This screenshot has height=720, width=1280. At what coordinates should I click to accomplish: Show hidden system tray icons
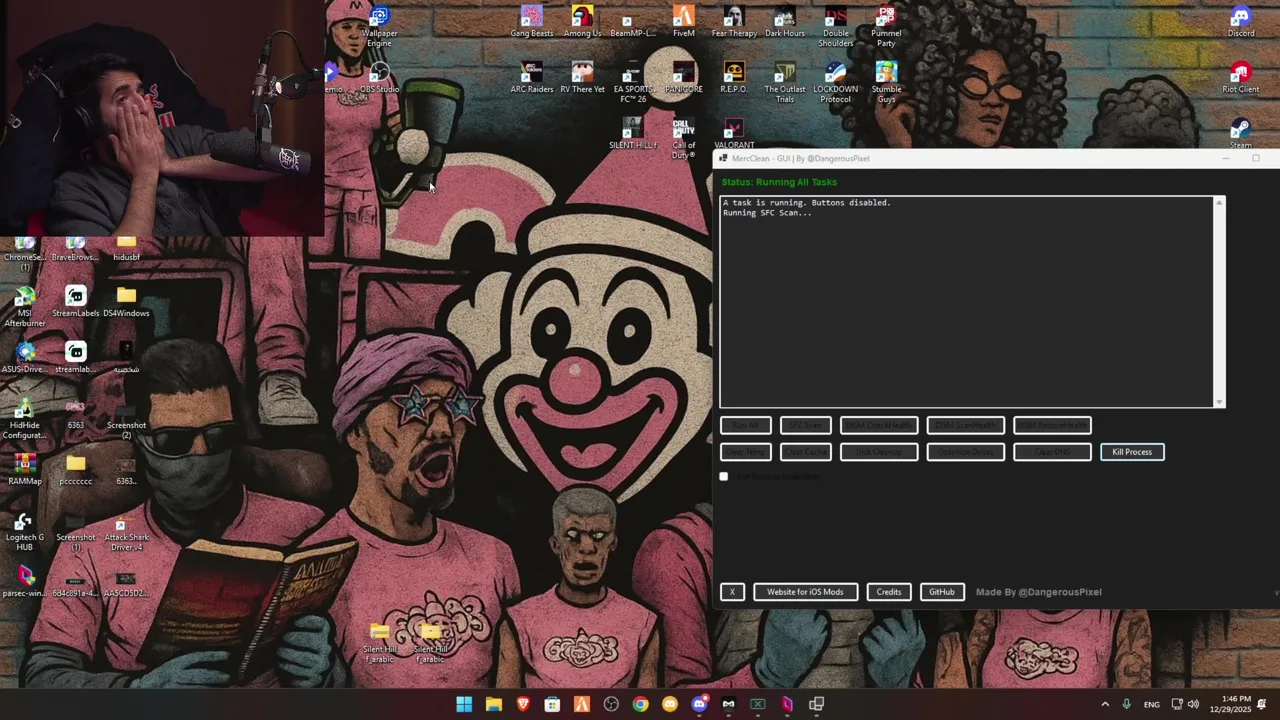(1105, 704)
